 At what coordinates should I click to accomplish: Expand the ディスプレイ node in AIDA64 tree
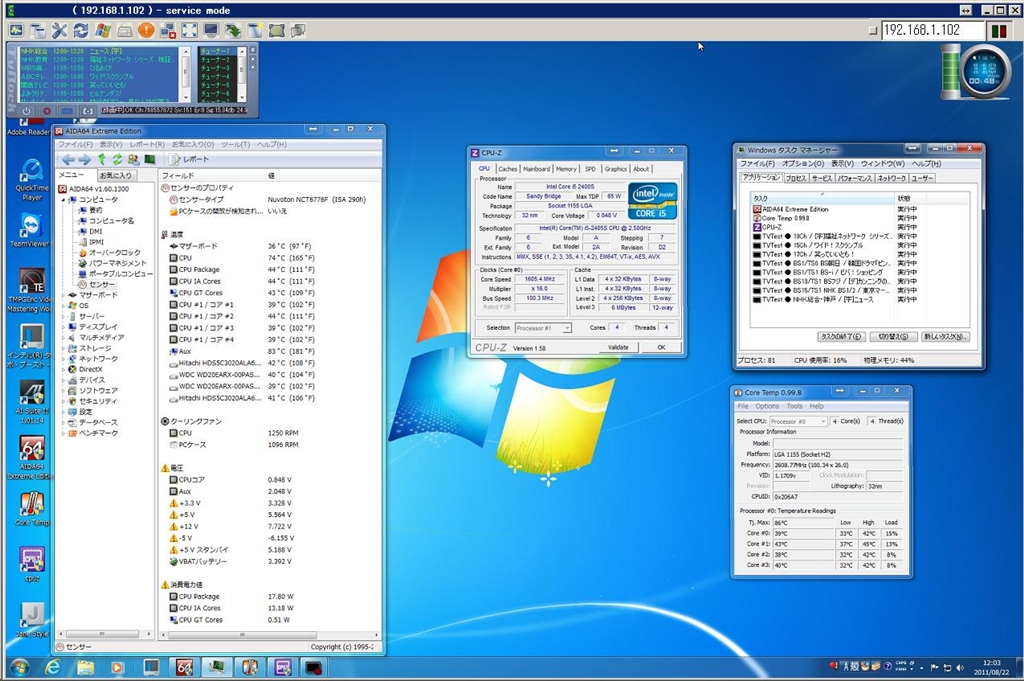point(64,327)
